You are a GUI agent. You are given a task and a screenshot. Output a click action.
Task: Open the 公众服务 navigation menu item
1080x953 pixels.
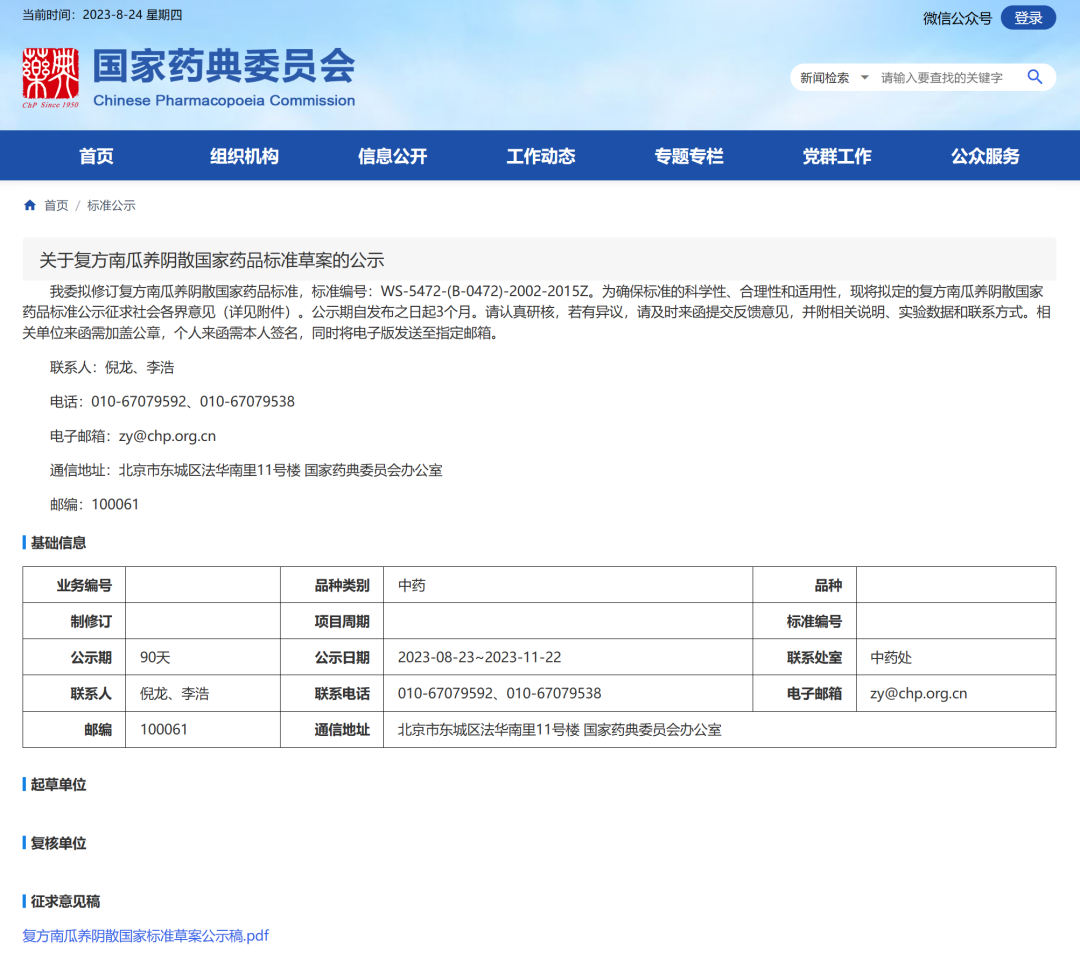tap(985, 156)
